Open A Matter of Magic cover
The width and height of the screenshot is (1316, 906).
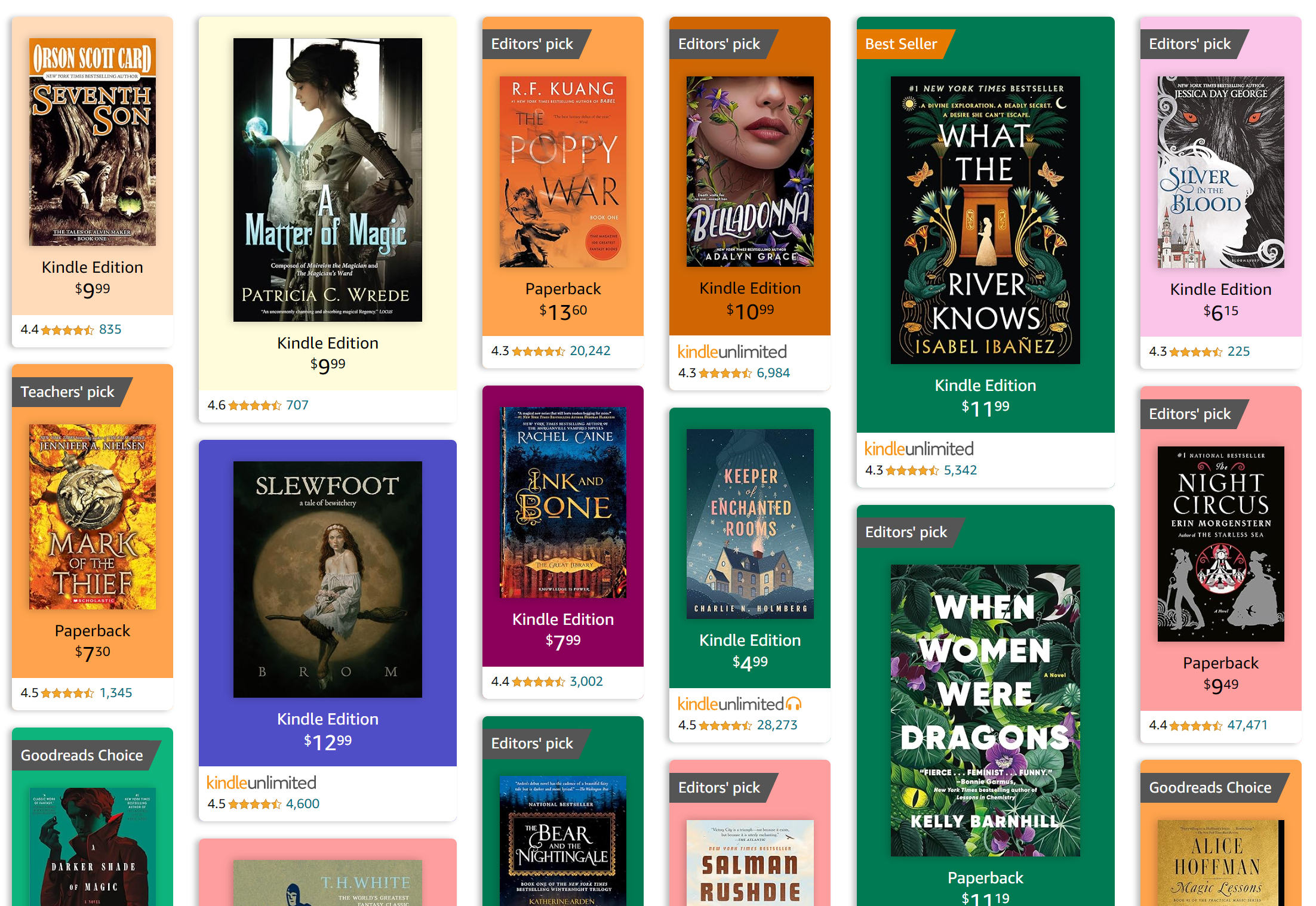tap(328, 180)
